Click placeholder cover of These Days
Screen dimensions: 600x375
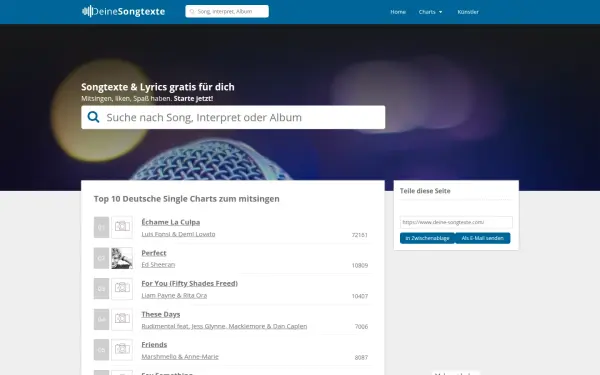click(x=122, y=319)
